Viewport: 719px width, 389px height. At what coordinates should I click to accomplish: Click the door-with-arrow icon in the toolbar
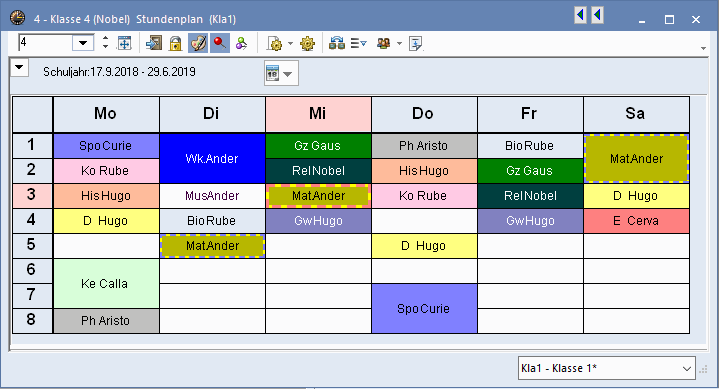[154, 44]
